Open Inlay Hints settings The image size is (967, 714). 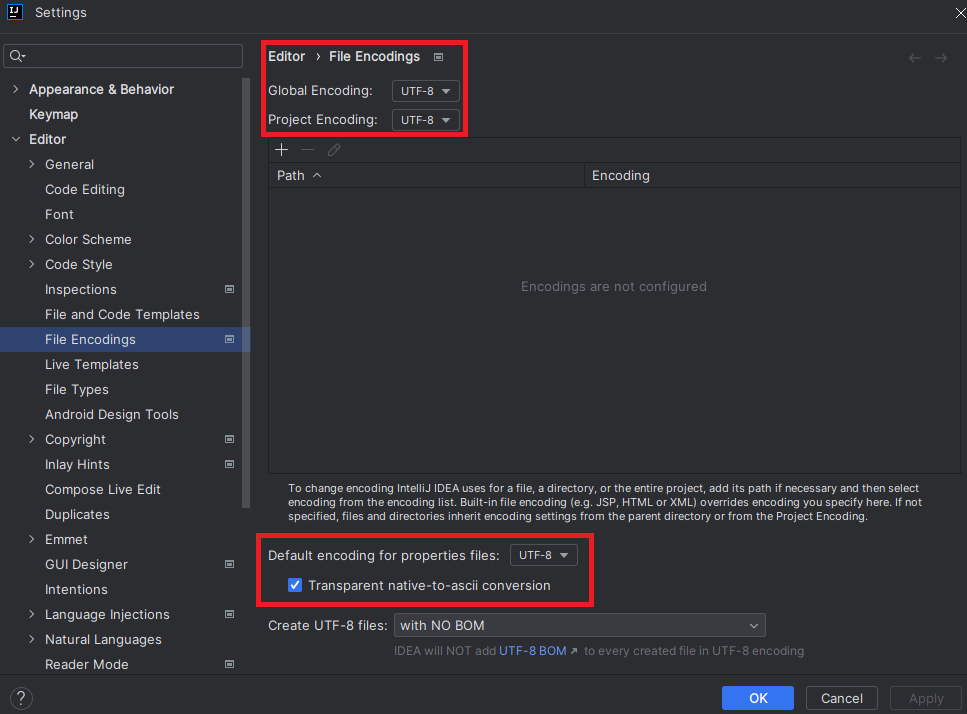[x=77, y=464]
